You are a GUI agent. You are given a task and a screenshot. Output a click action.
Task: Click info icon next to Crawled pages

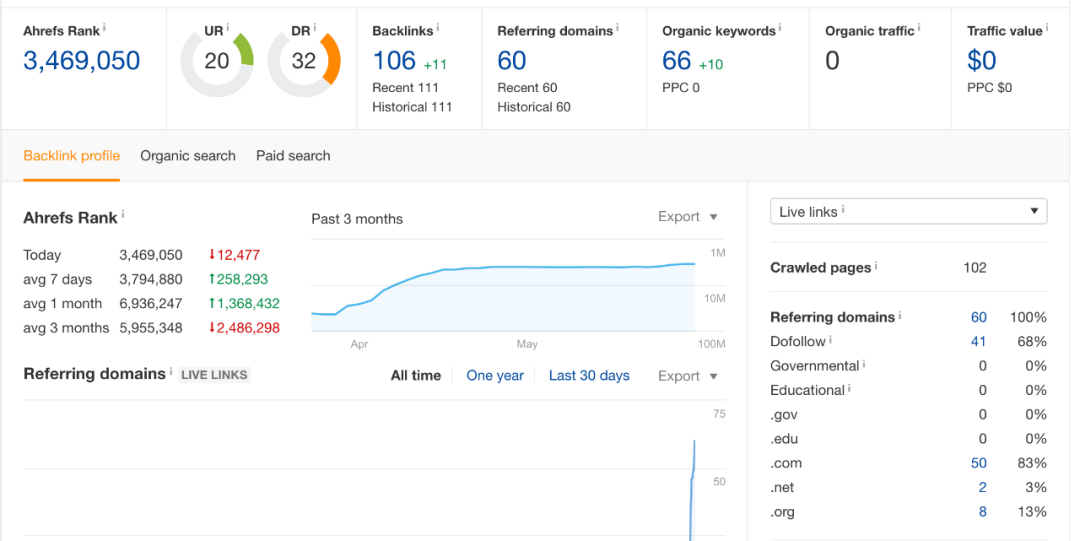click(x=876, y=265)
